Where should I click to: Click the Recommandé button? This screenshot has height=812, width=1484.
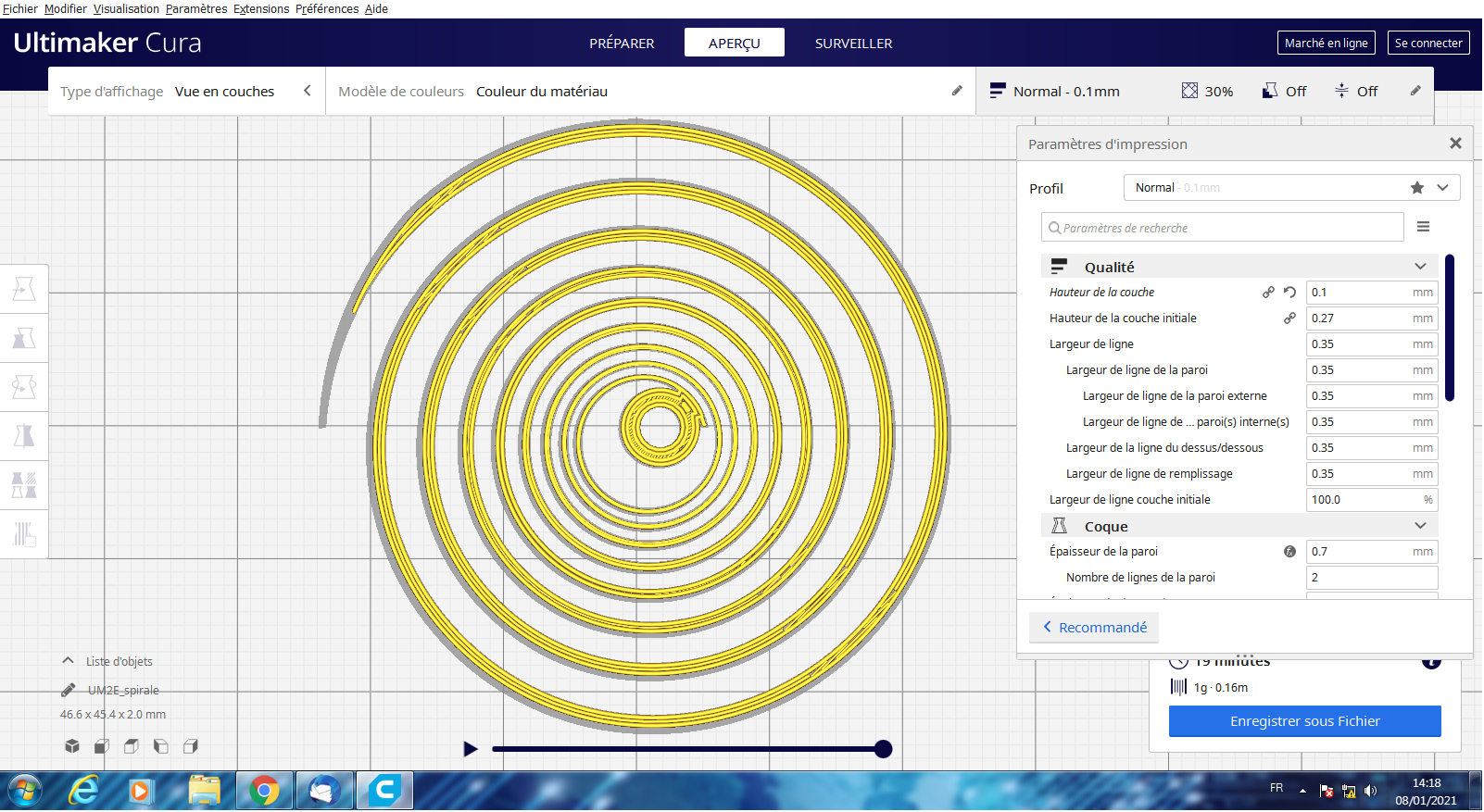(1094, 628)
